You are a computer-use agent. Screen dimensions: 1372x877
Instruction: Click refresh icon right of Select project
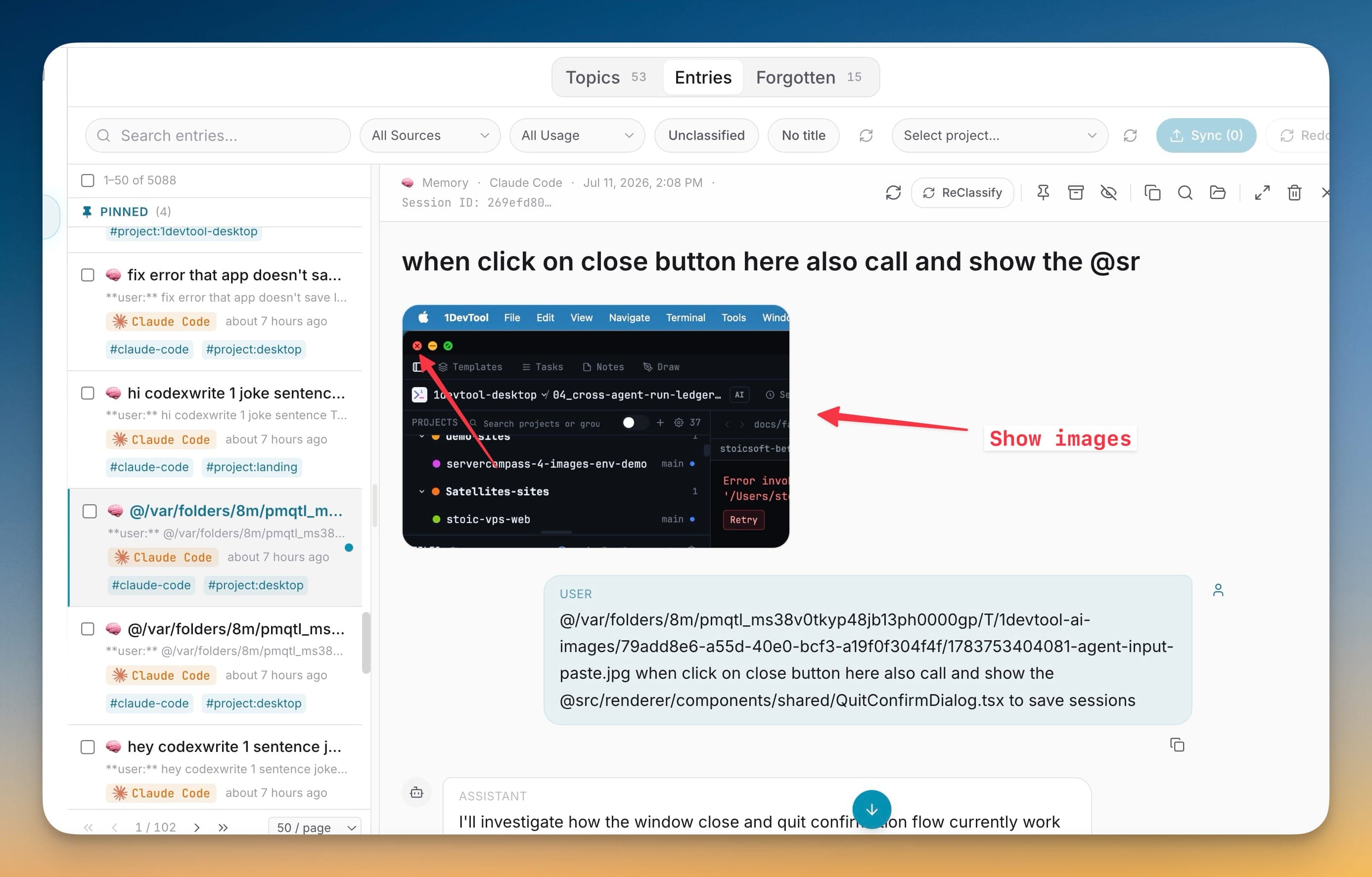click(1130, 135)
